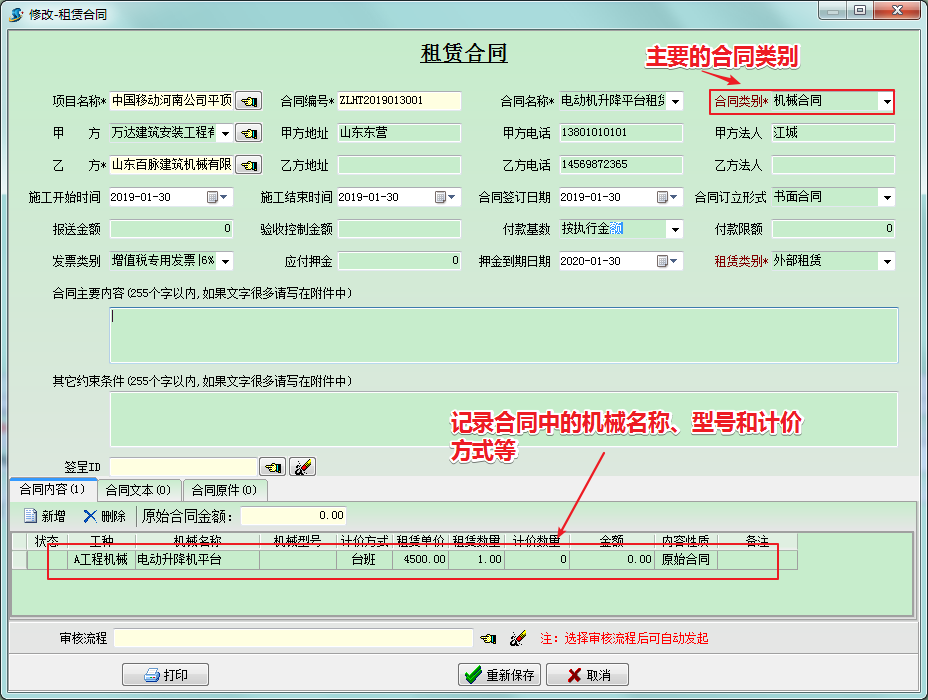Screen dimensions: 928x700
Task: Expand 合同类别 dropdown
Action: (x=887, y=101)
